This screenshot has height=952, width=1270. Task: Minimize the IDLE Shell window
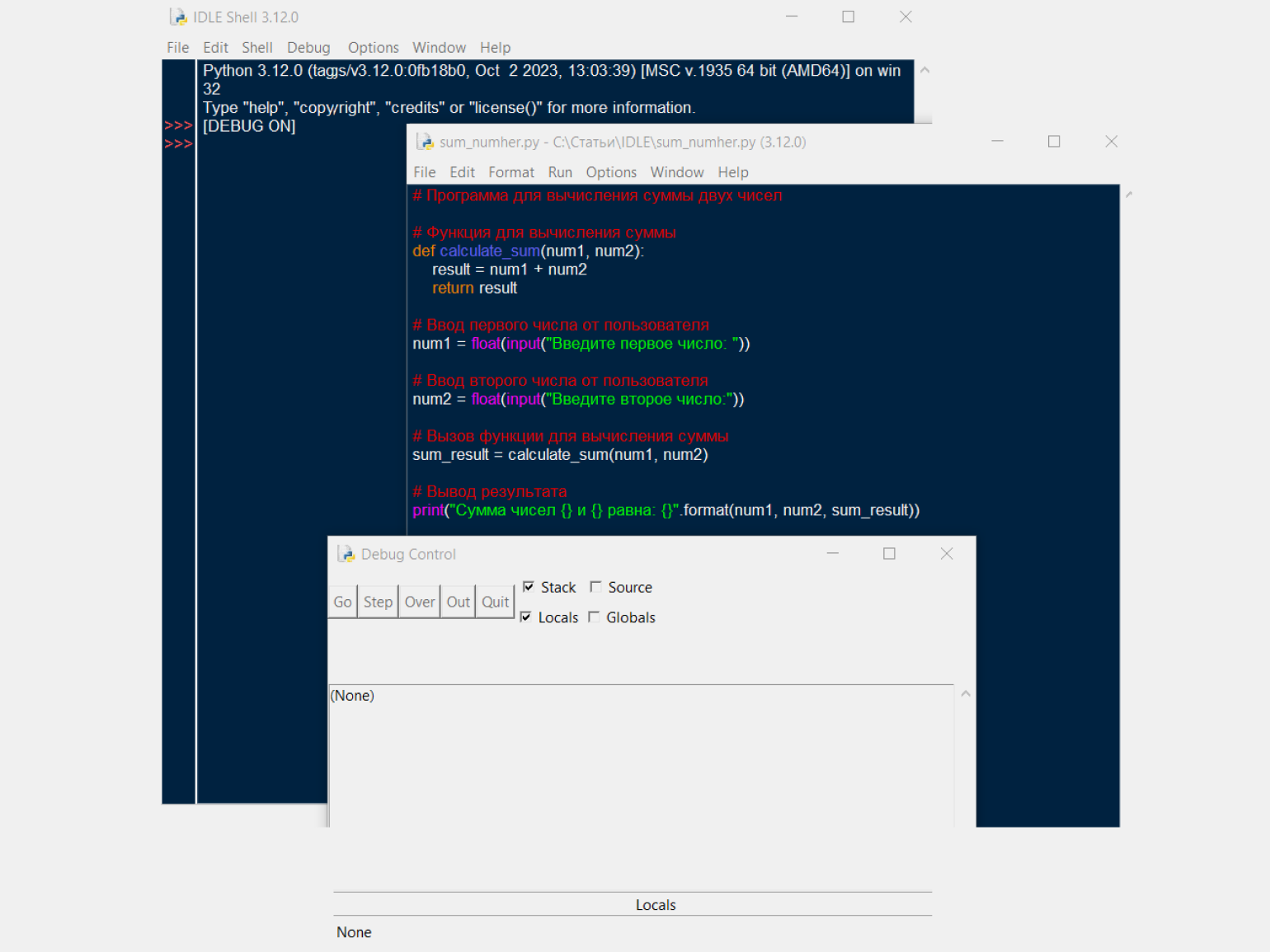click(792, 17)
